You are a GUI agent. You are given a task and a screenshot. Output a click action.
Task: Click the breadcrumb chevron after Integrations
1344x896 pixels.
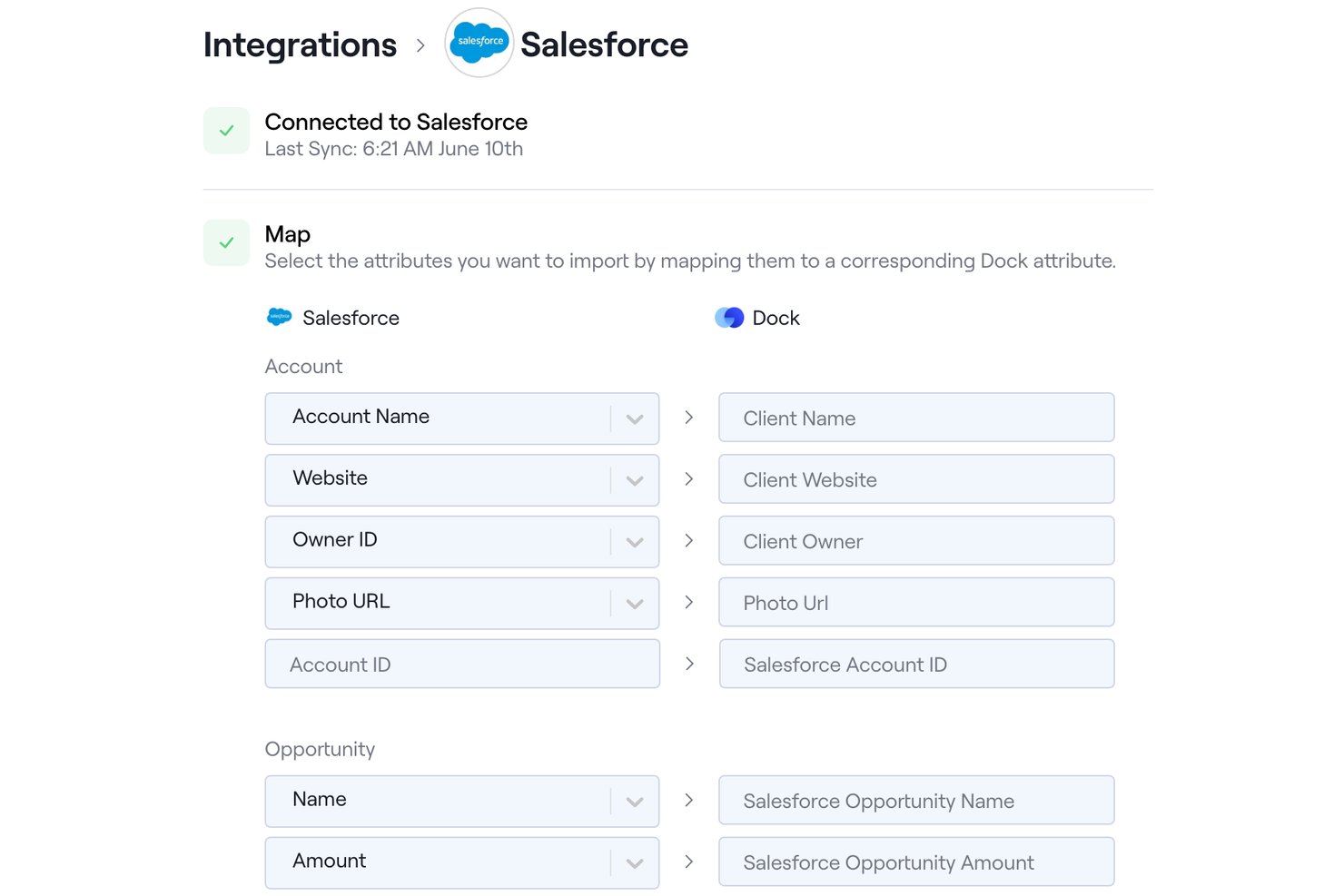click(420, 44)
